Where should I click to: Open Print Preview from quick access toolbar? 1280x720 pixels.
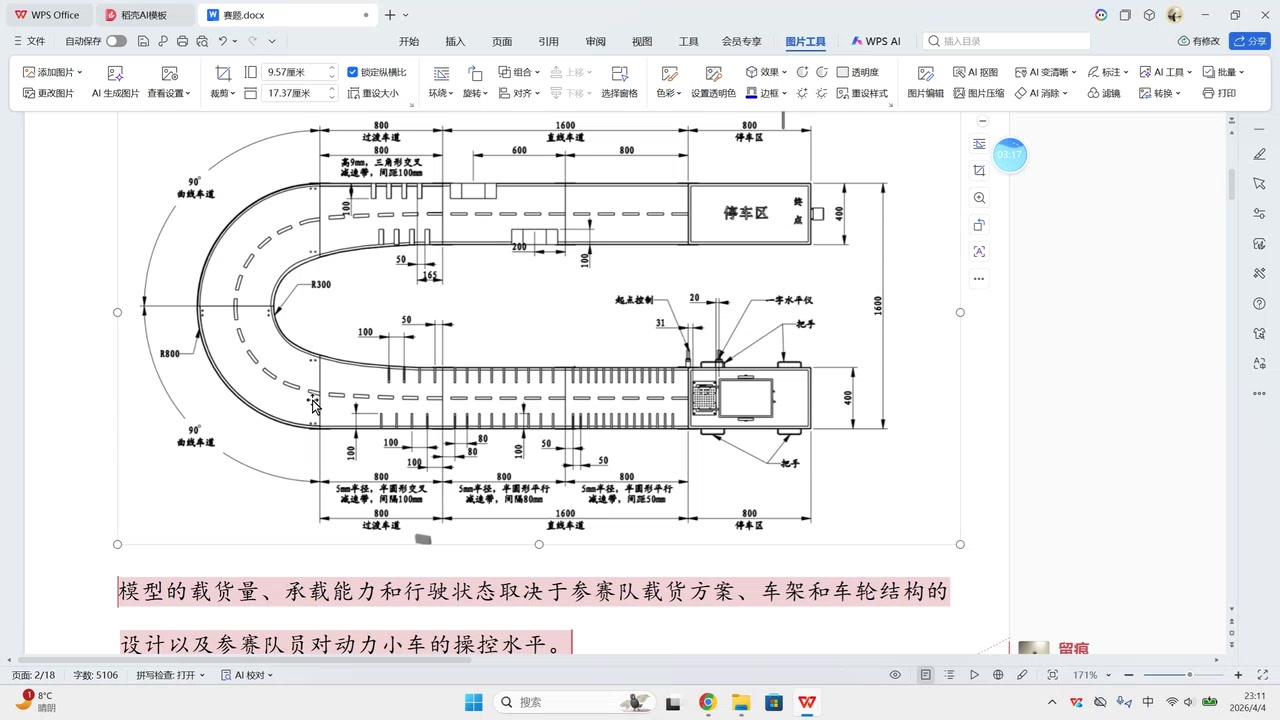point(202,41)
